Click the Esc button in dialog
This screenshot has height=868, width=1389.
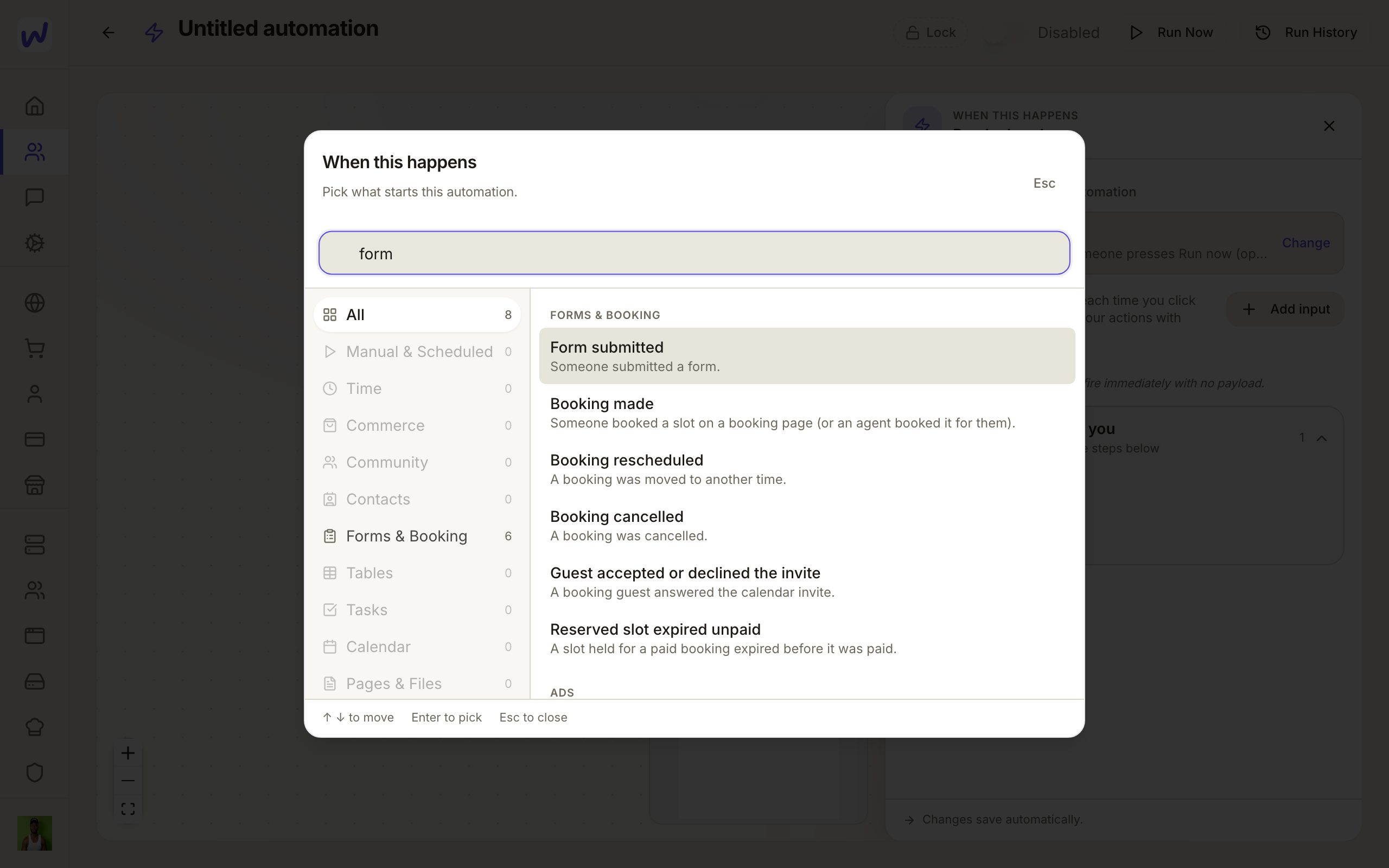click(x=1044, y=183)
